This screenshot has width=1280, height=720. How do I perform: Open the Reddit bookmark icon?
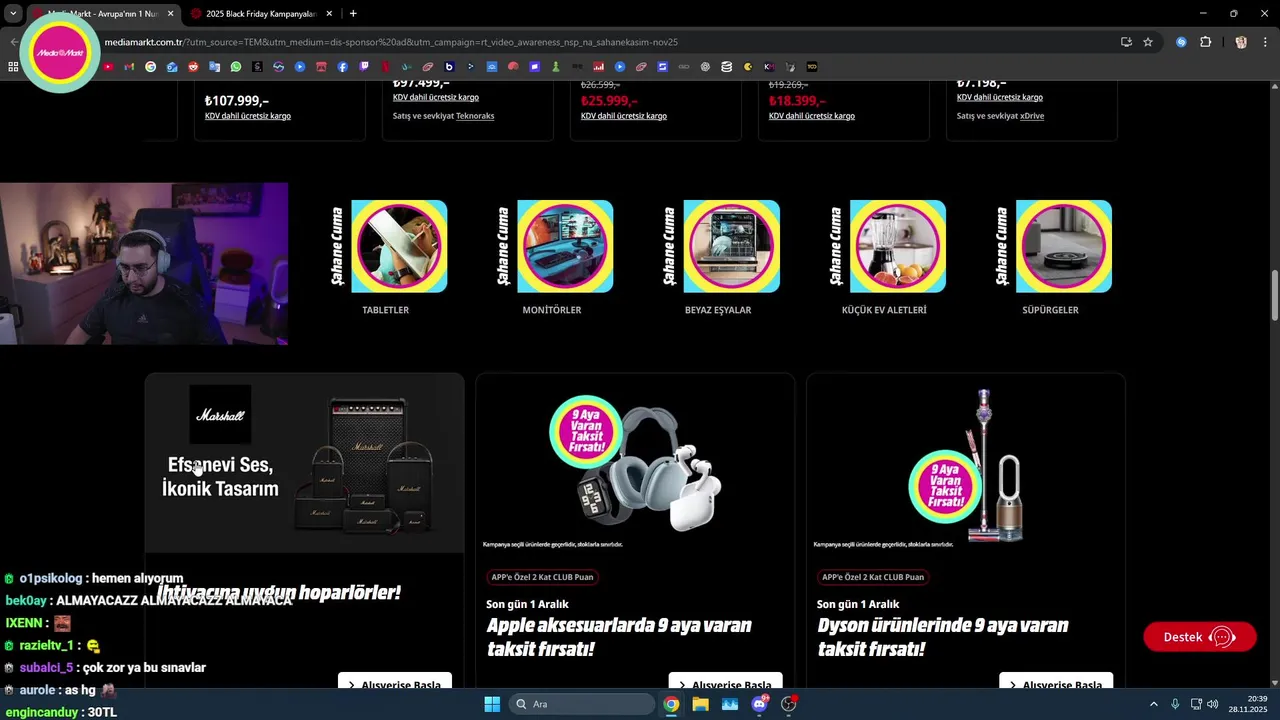click(x=193, y=67)
